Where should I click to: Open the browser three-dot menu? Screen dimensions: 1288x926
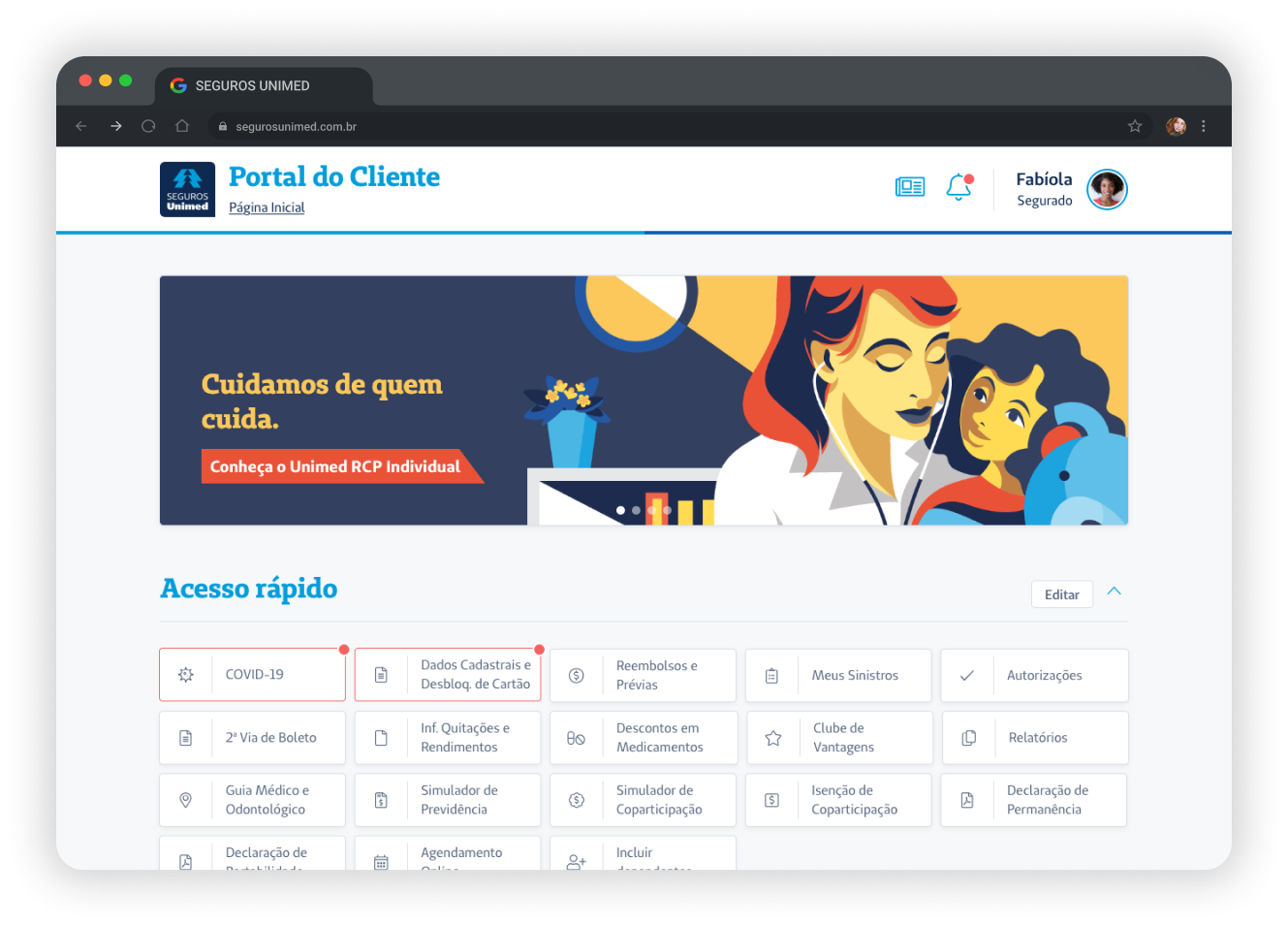[x=1204, y=126]
